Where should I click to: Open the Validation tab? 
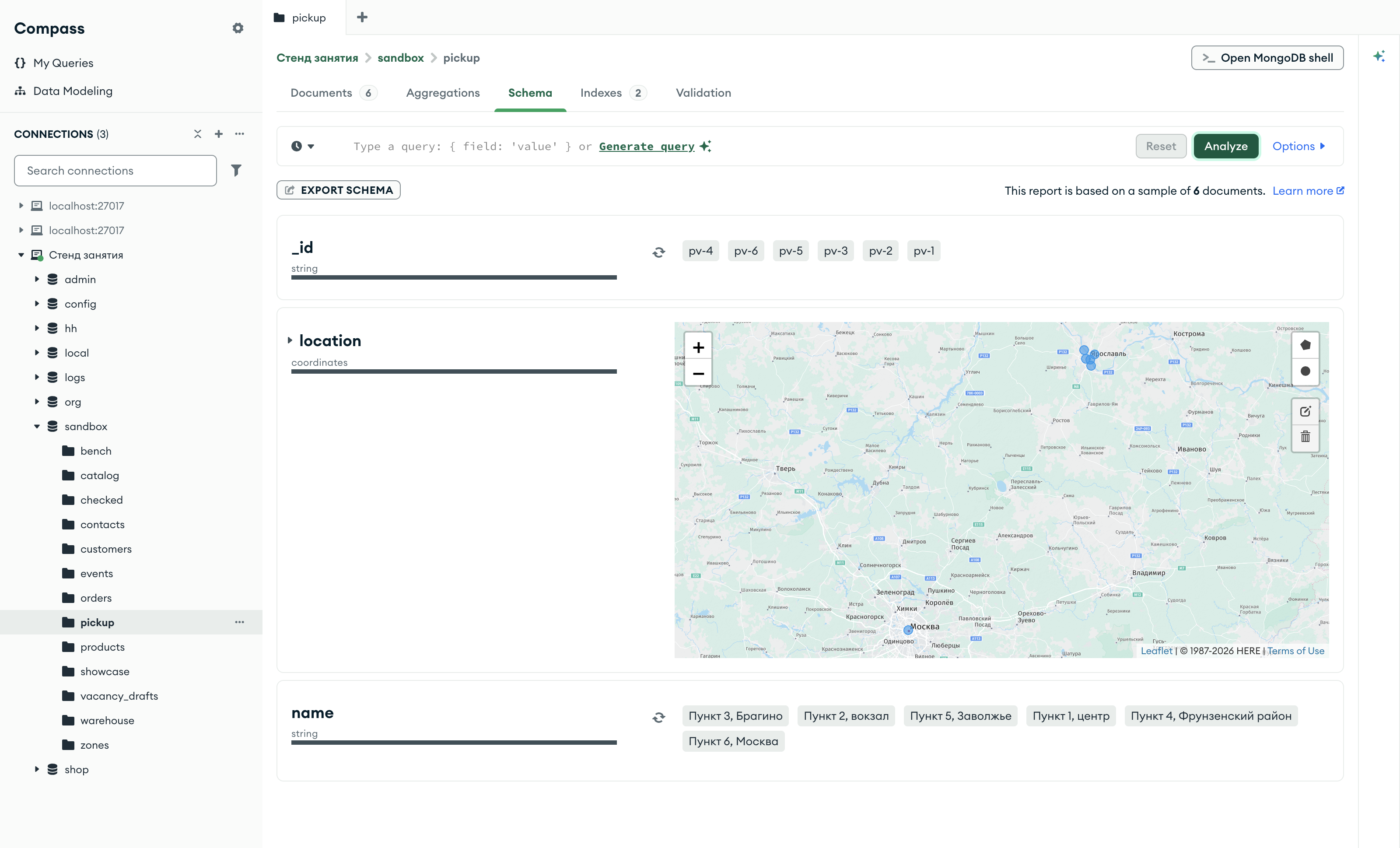click(x=703, y=93)
